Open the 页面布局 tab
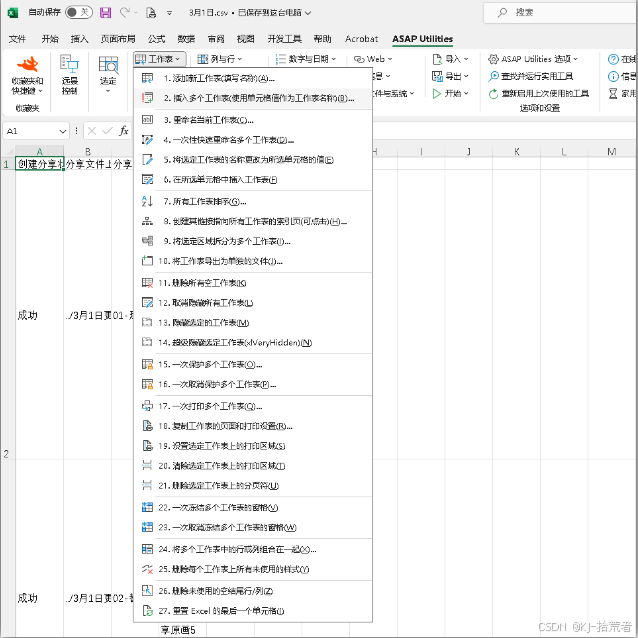Screen dimensions: 638x638 [x=118, y=39]
